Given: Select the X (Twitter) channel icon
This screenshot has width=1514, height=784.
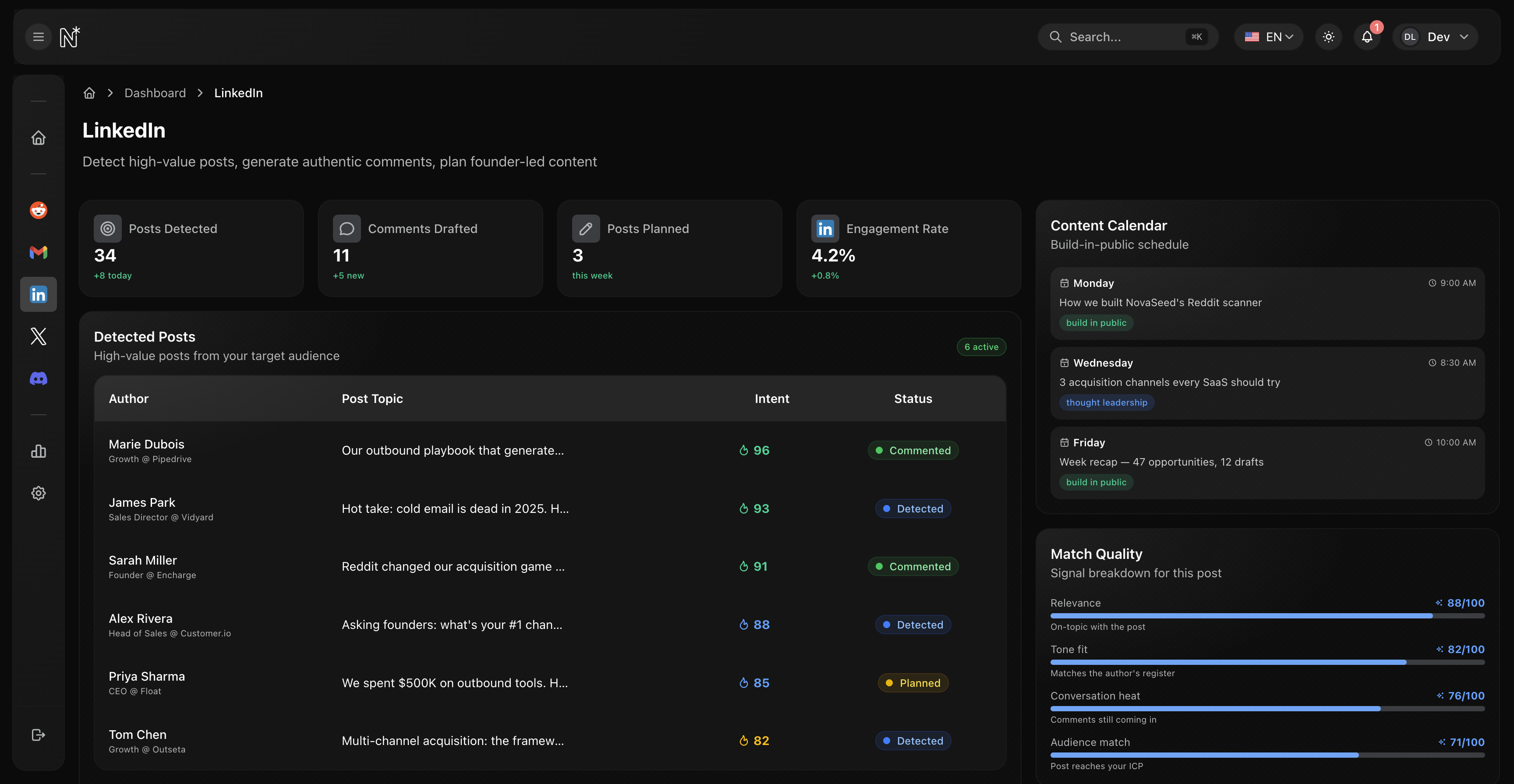Looking at the screenshot, I should pyautogui.click(x=38, y=336).
